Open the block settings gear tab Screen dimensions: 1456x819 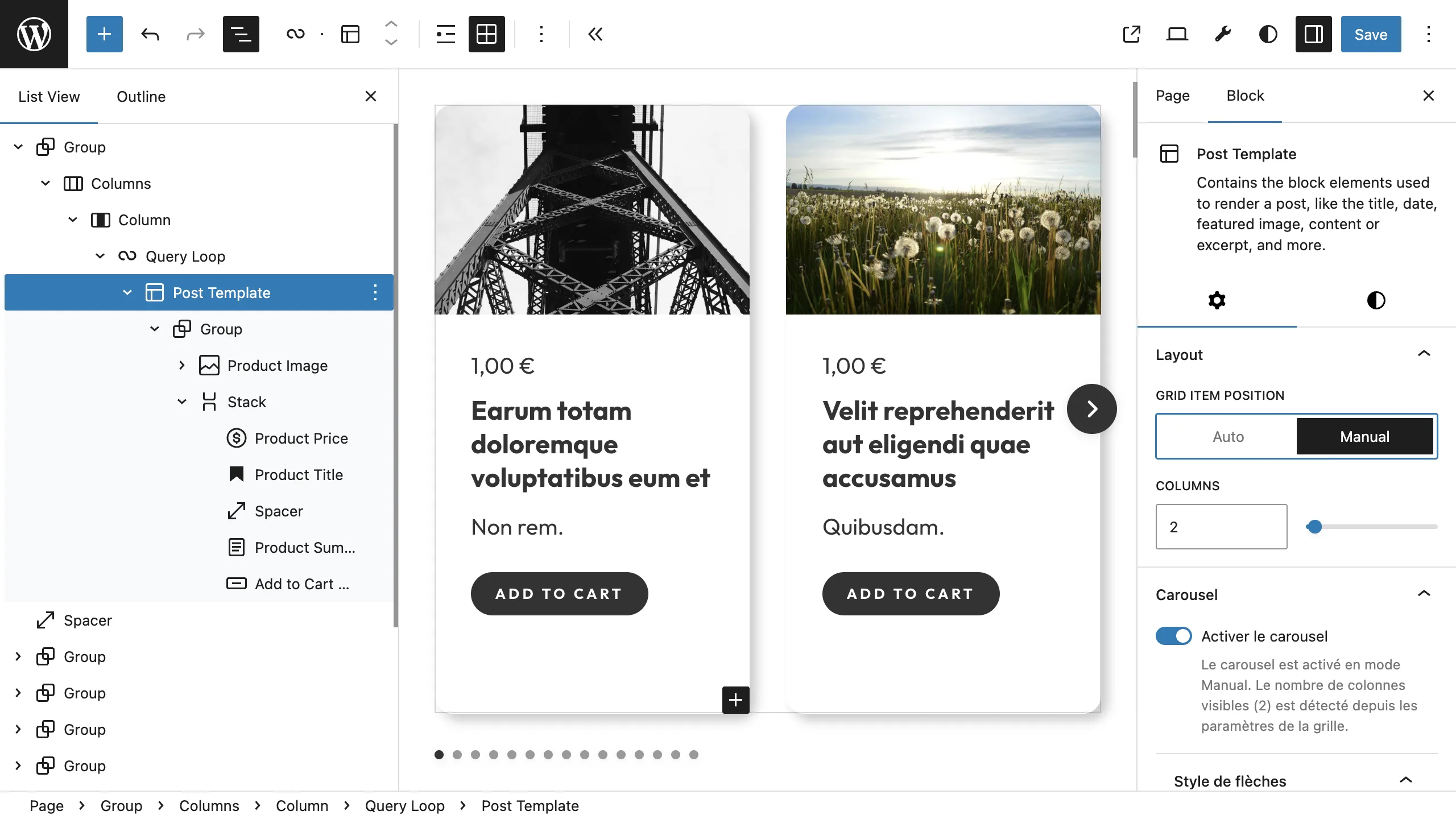(1217, 300)
